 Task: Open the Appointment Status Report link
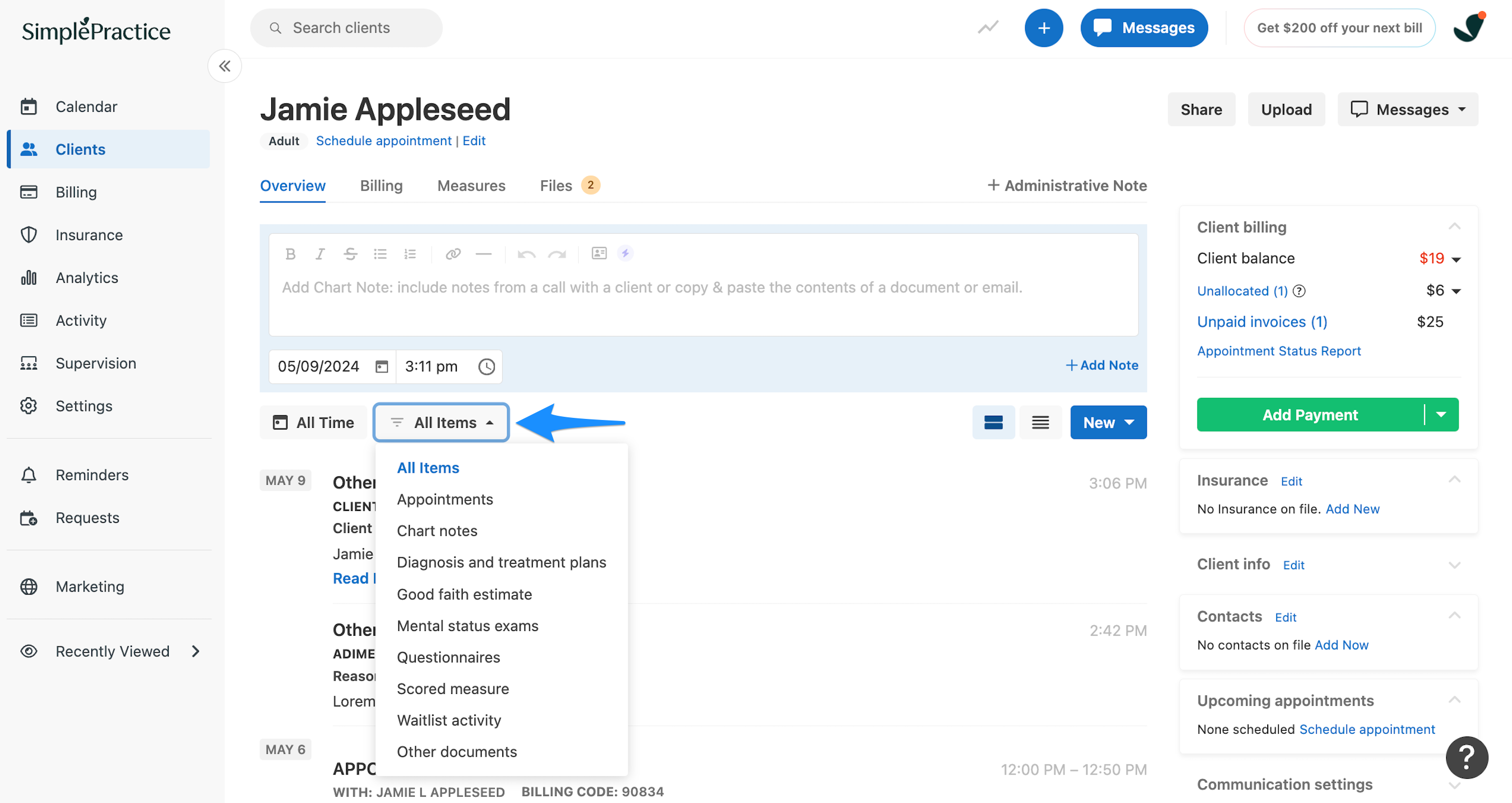[1279, 350]
